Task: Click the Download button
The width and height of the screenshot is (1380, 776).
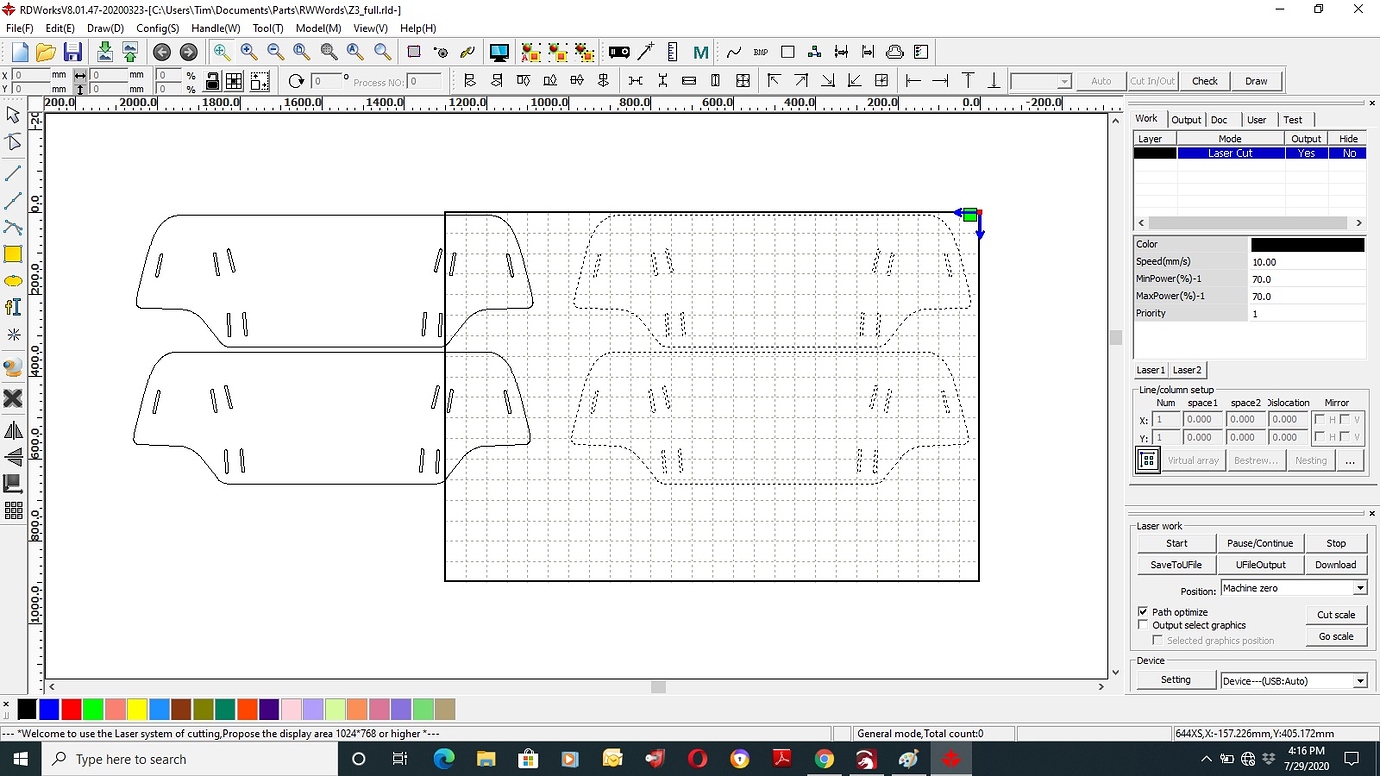Action: (1335, 564)
